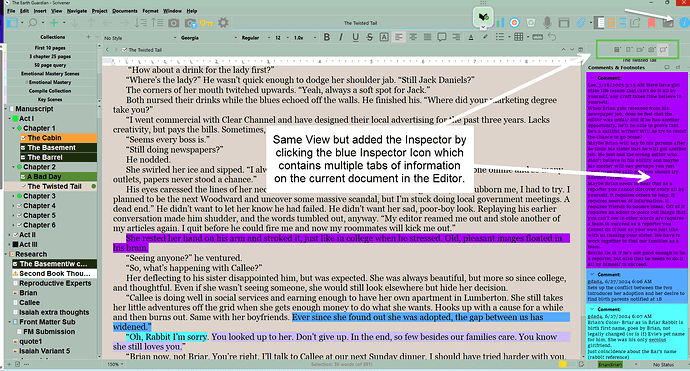The width and height of the screenshot is (690, 371).
Task: Click the blue Inspector info icon
Action: pos(683,22)
